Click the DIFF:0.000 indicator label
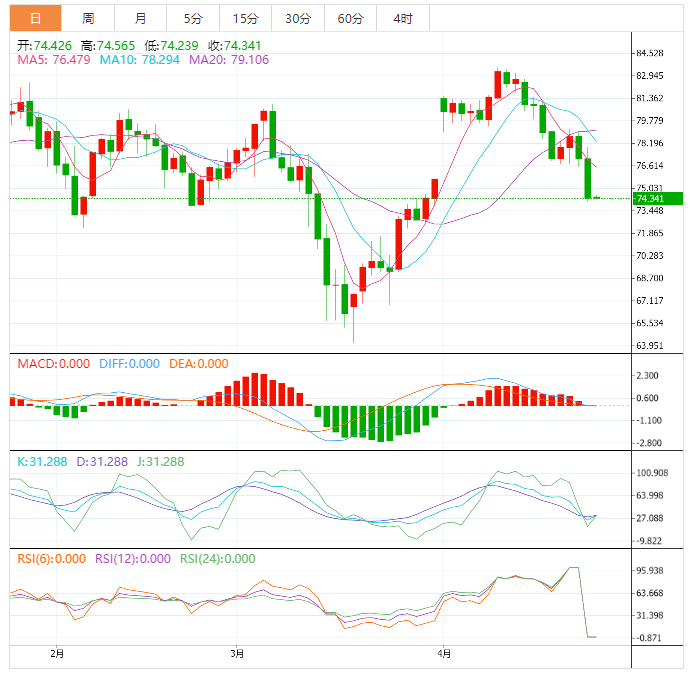The width and height of the screenshot is (690, 674). pos(129,364)
